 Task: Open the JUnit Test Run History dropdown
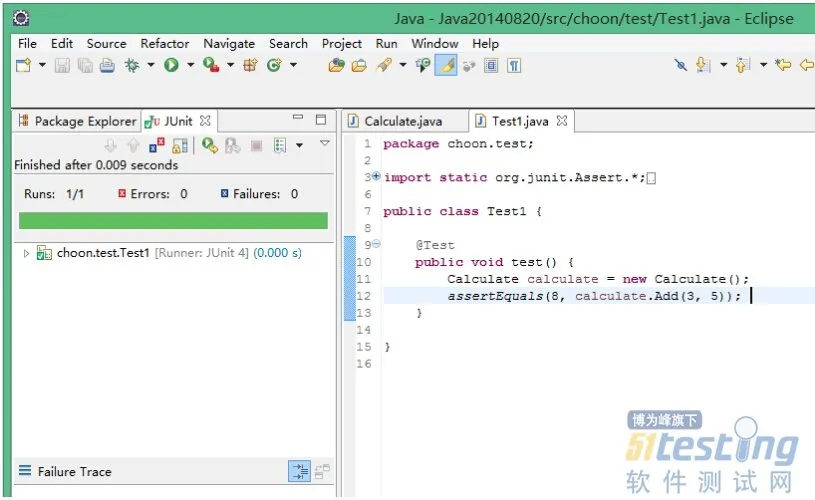[299, 146]
